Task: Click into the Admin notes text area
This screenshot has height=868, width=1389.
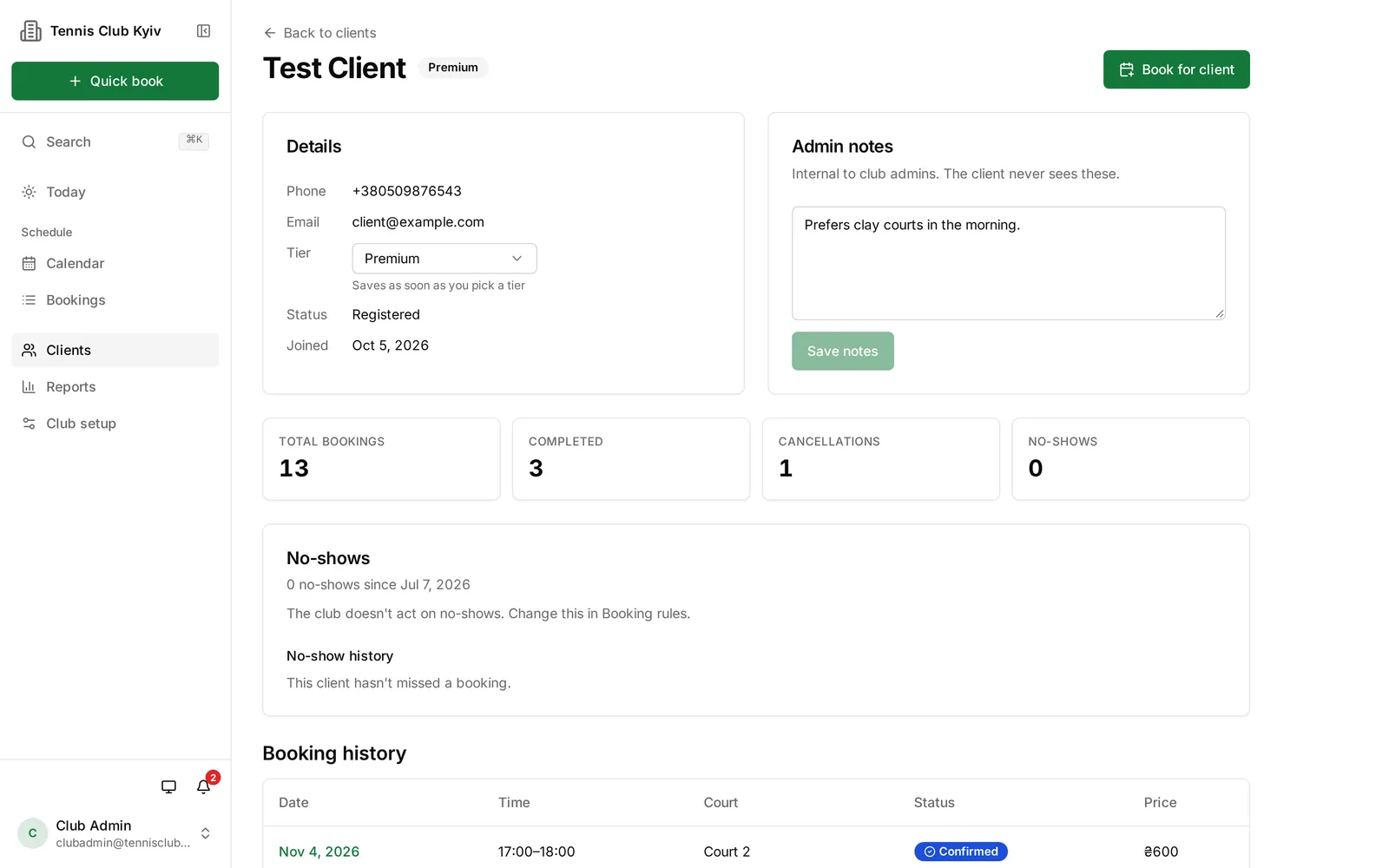Action: point(1008,263)
